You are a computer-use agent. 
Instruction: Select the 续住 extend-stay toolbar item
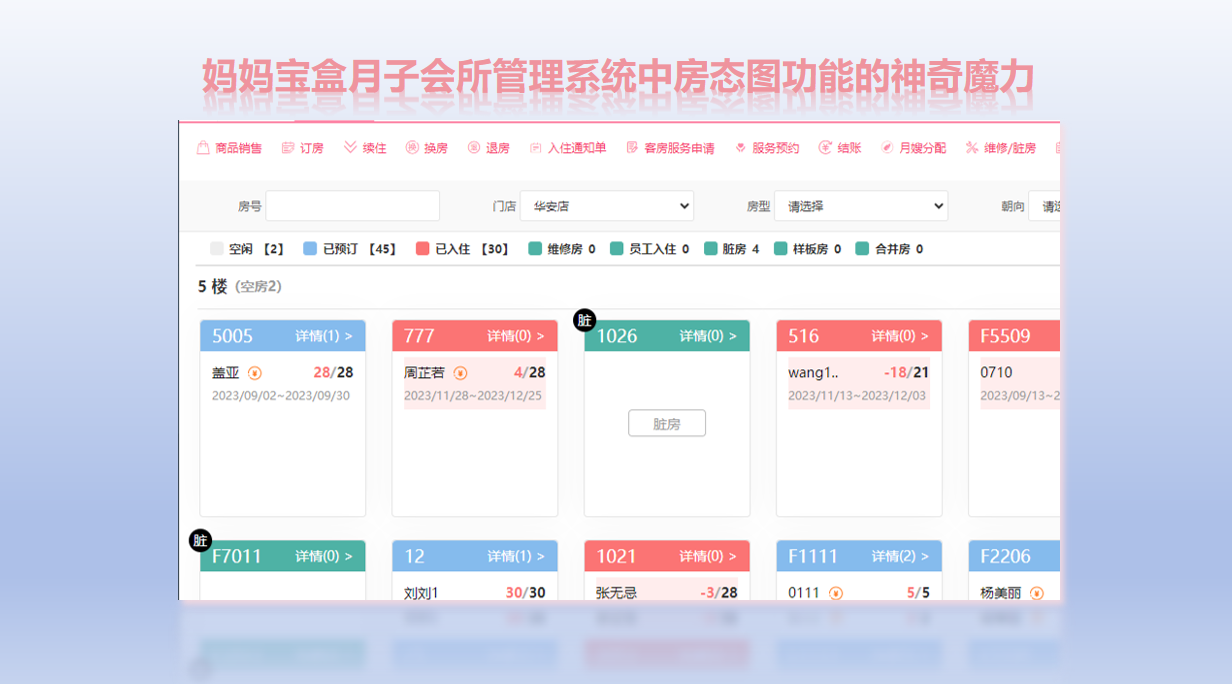click(x=365, y=148)
